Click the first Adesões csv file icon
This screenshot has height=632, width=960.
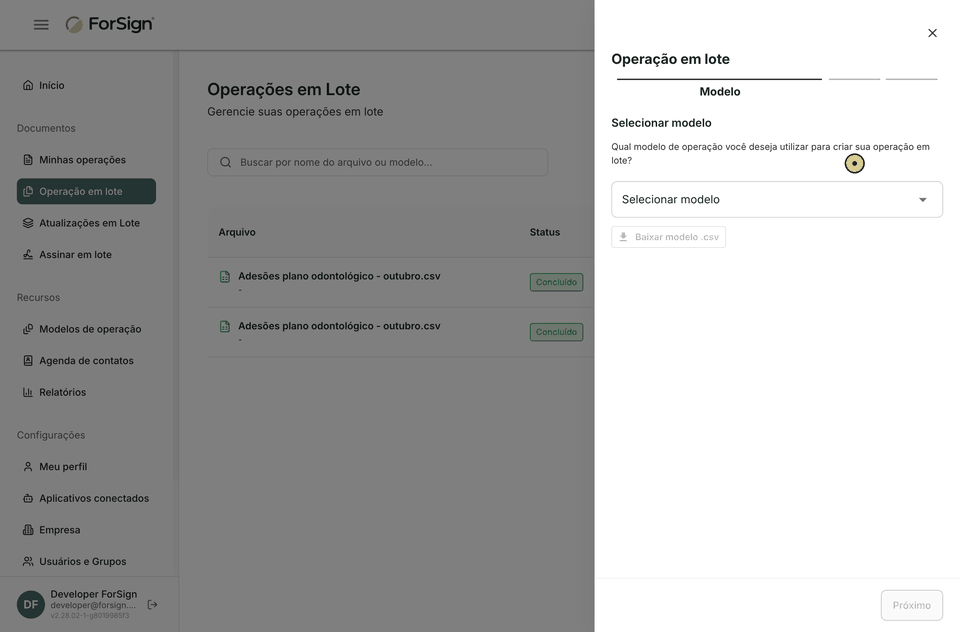[x=225, y=277]
